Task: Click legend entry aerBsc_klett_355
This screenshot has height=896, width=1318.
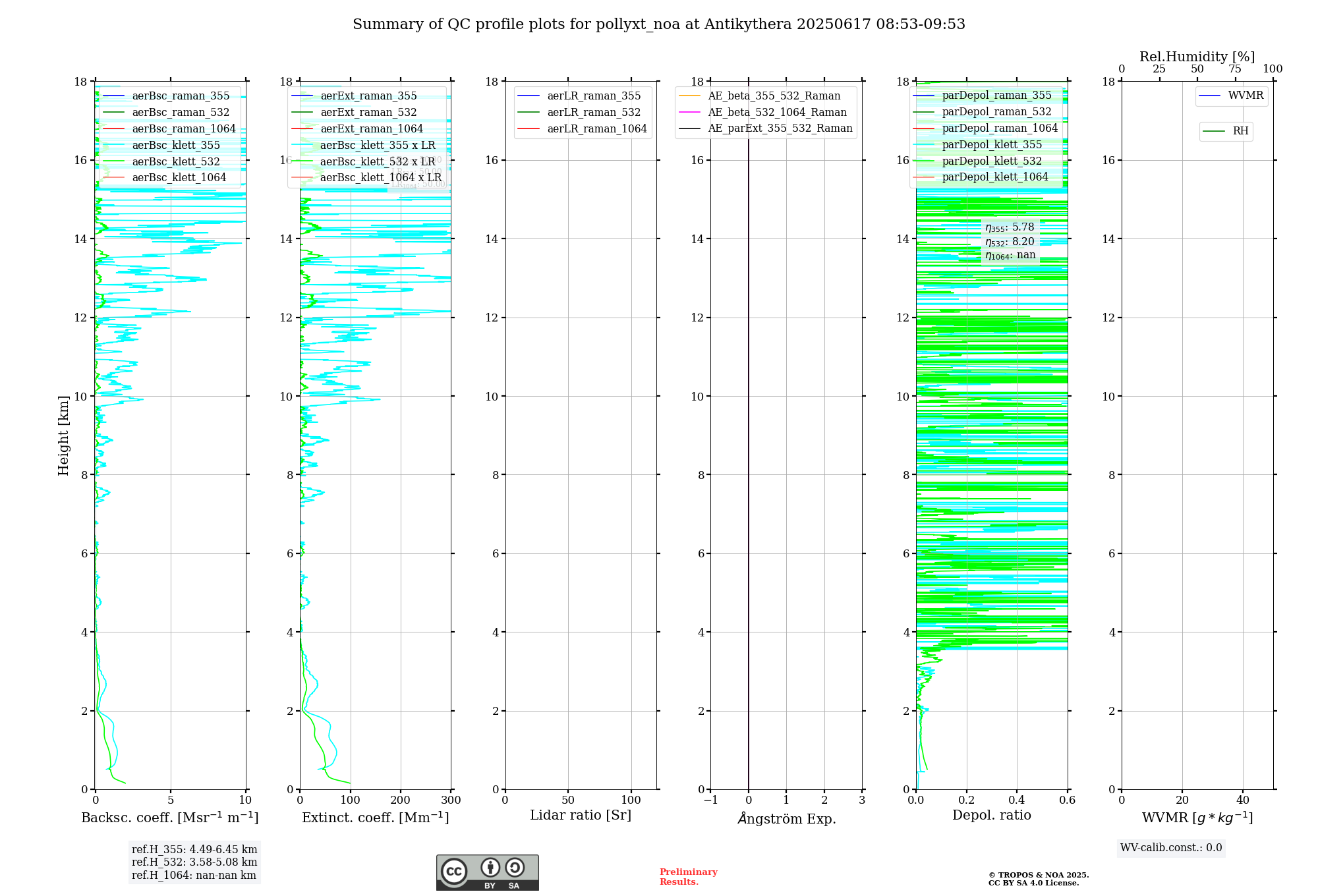Action: coord(161,146)
